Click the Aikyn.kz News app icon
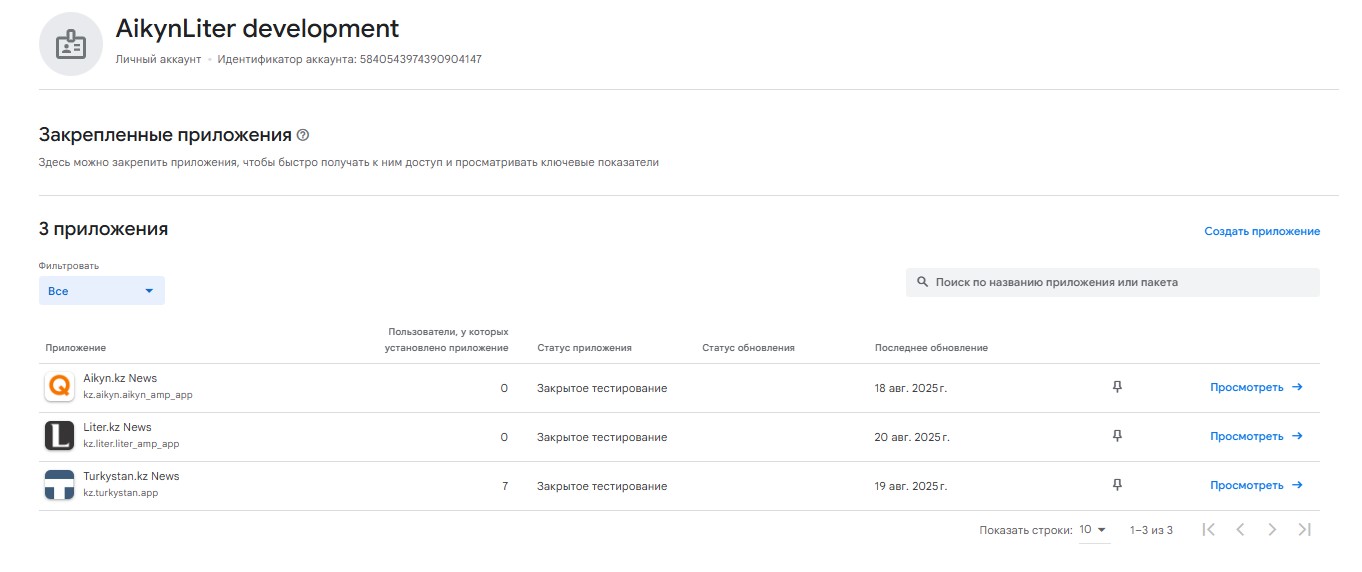The height and width of the screenshot is (572, 1362). pyautogui.click(x=60, y=387)
